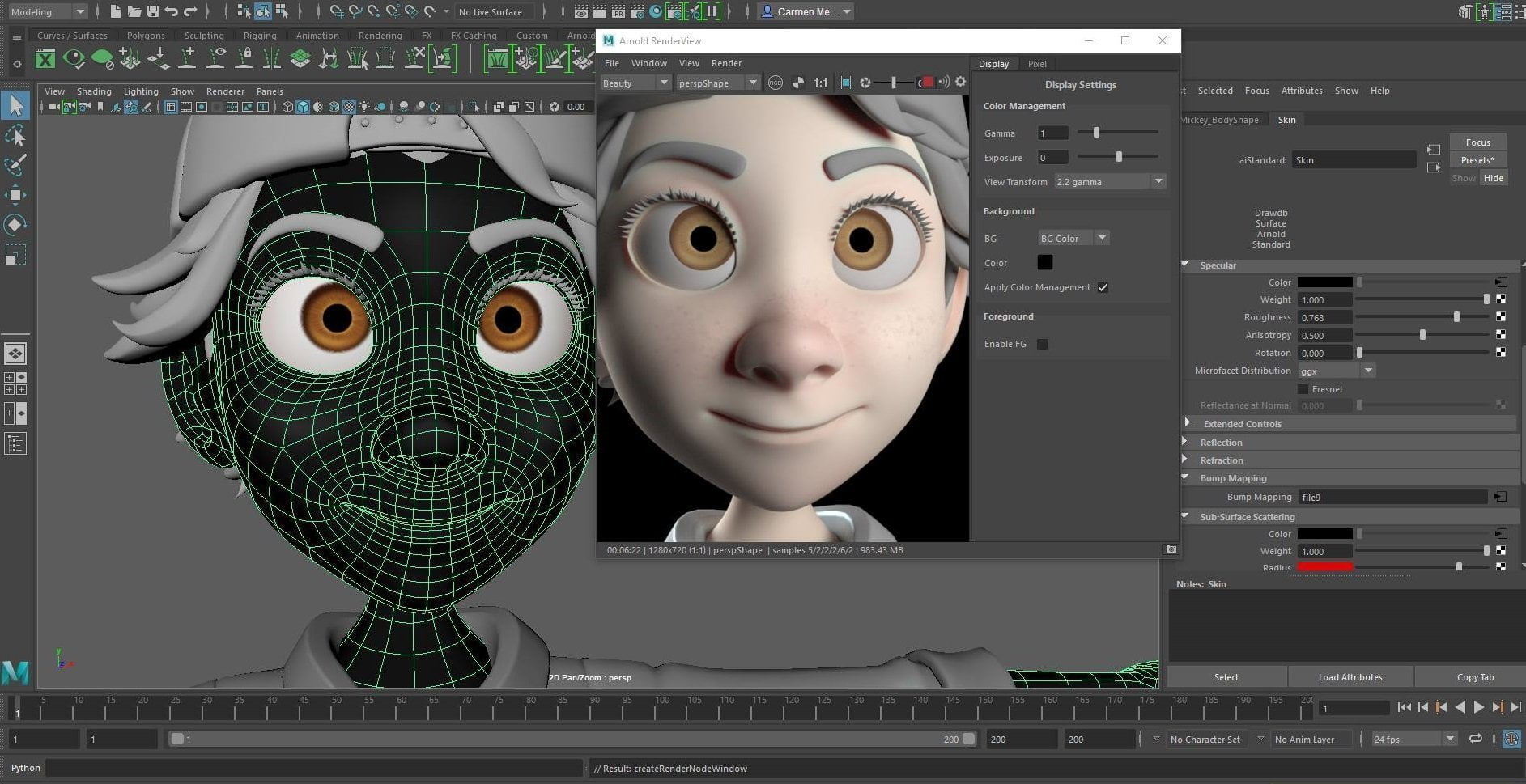
Task: Click the Lasso select tool
Action: click(16, 135)
